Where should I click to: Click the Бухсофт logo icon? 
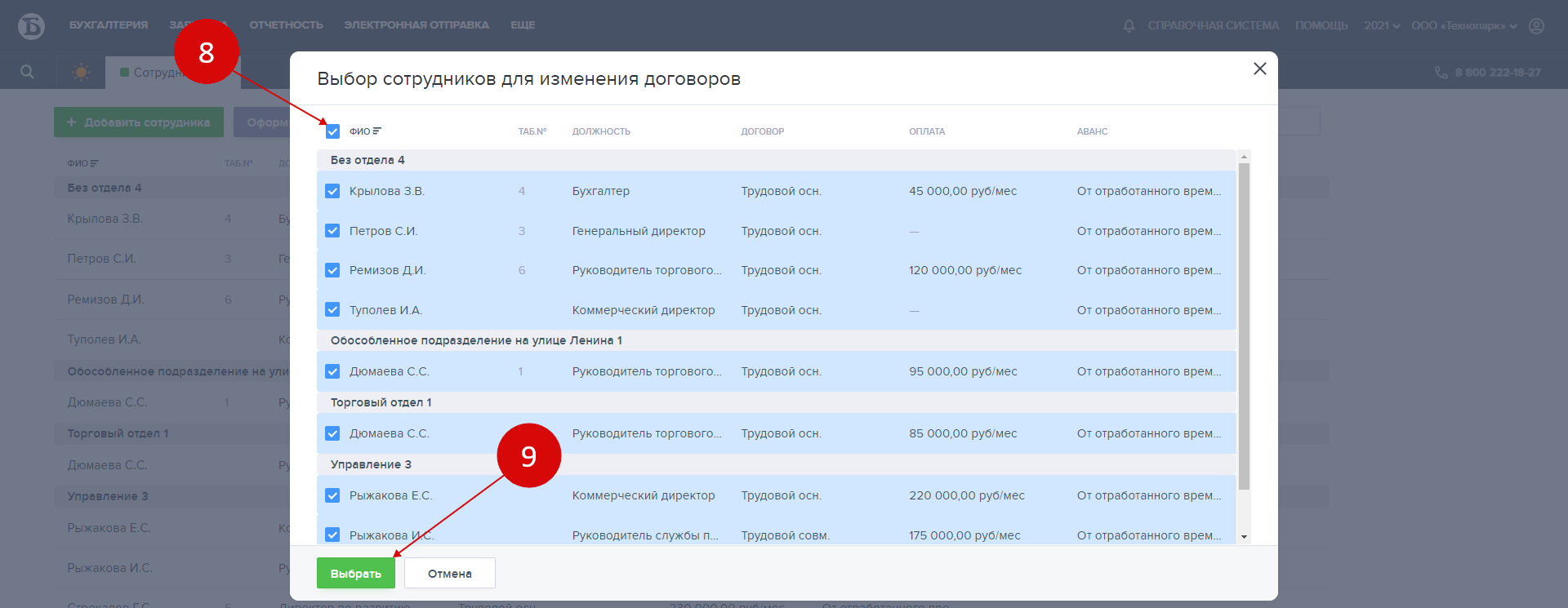pos(31,26)
